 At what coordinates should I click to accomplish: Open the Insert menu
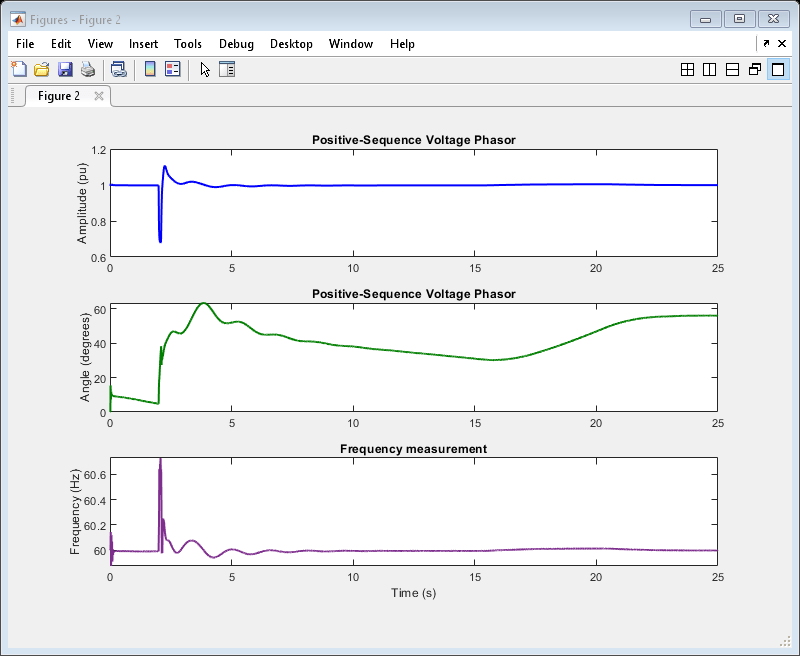(x=143, y=44)
